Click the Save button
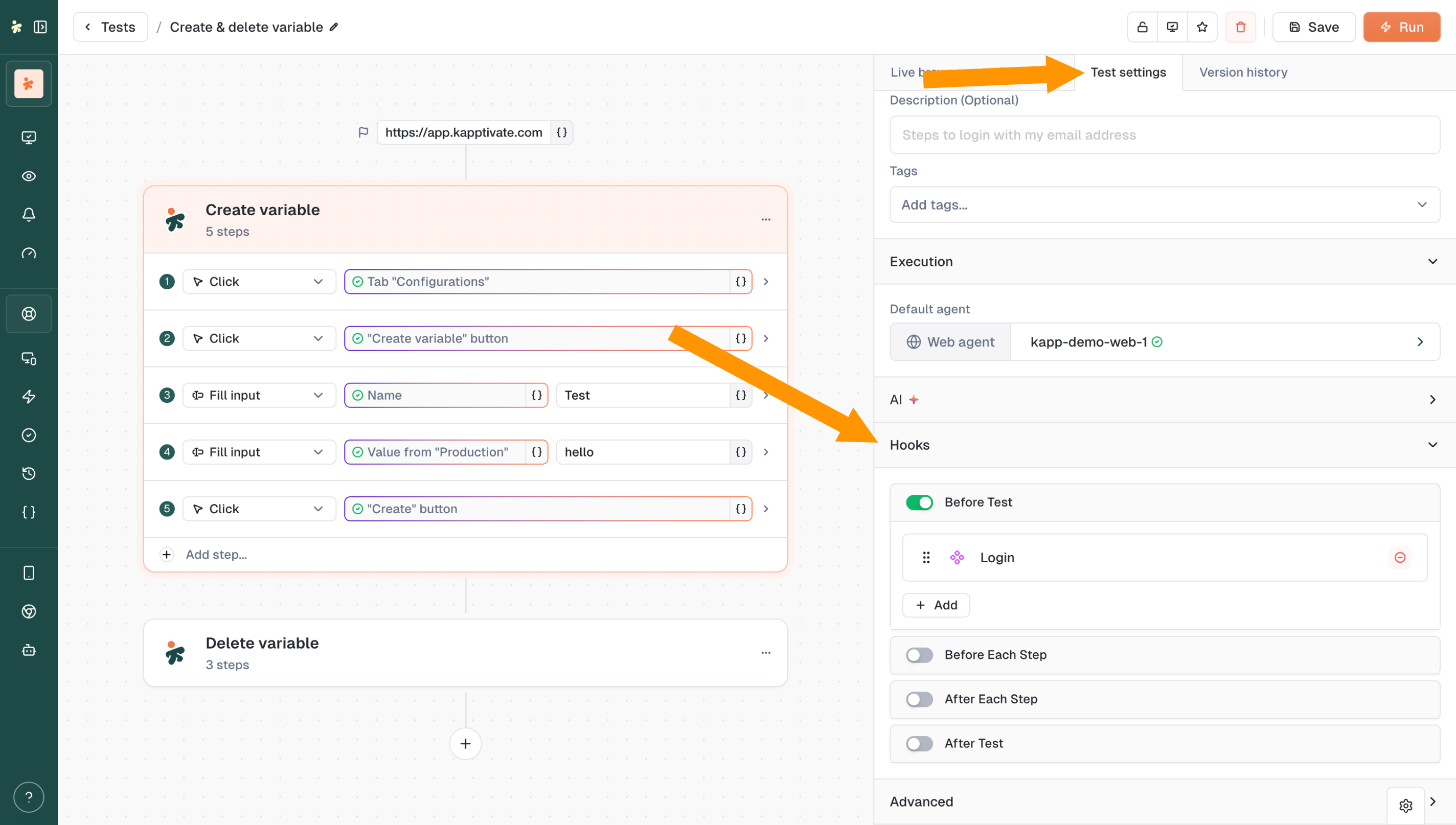The height and width of the screenshot is (825, 1456). click(1314, 27)
